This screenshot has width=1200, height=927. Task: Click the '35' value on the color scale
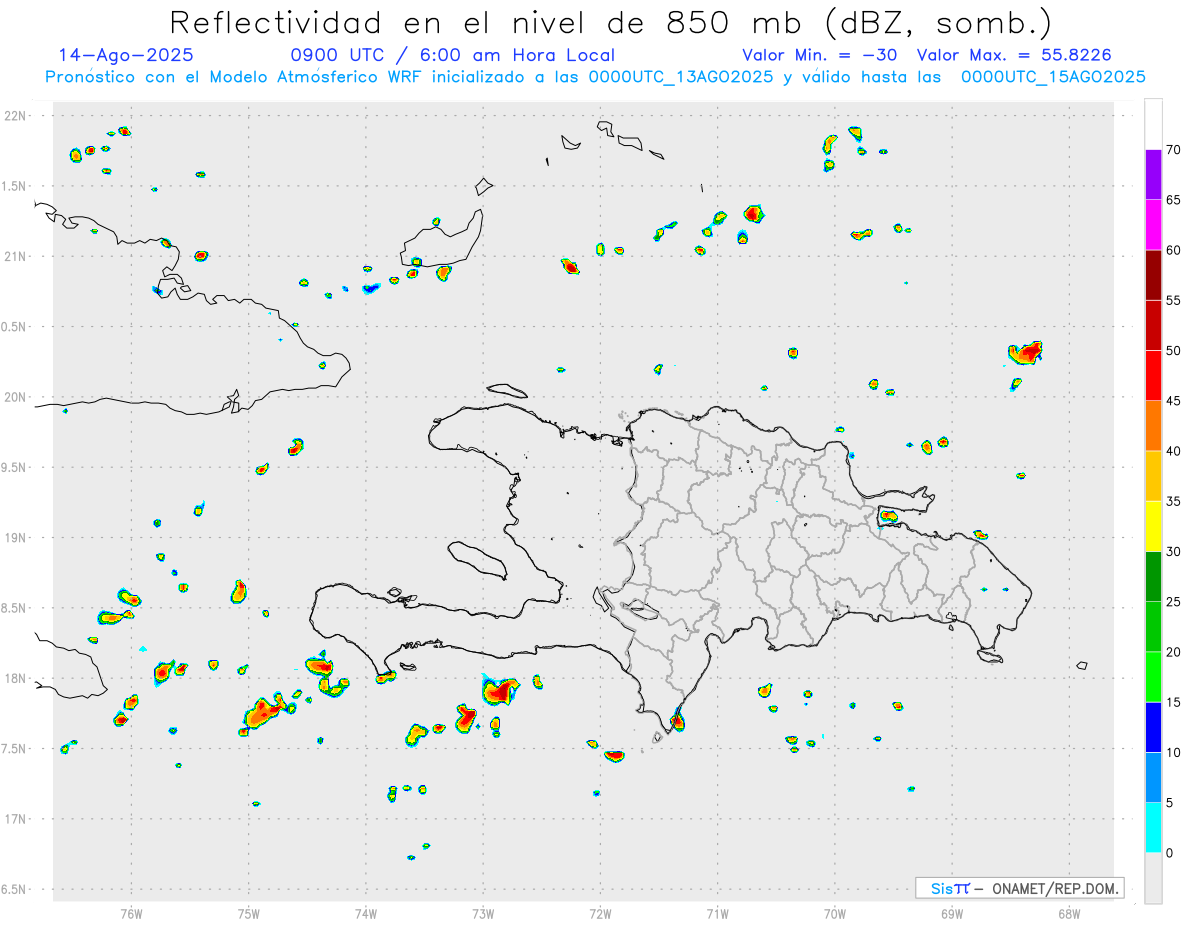(1173, 501)
